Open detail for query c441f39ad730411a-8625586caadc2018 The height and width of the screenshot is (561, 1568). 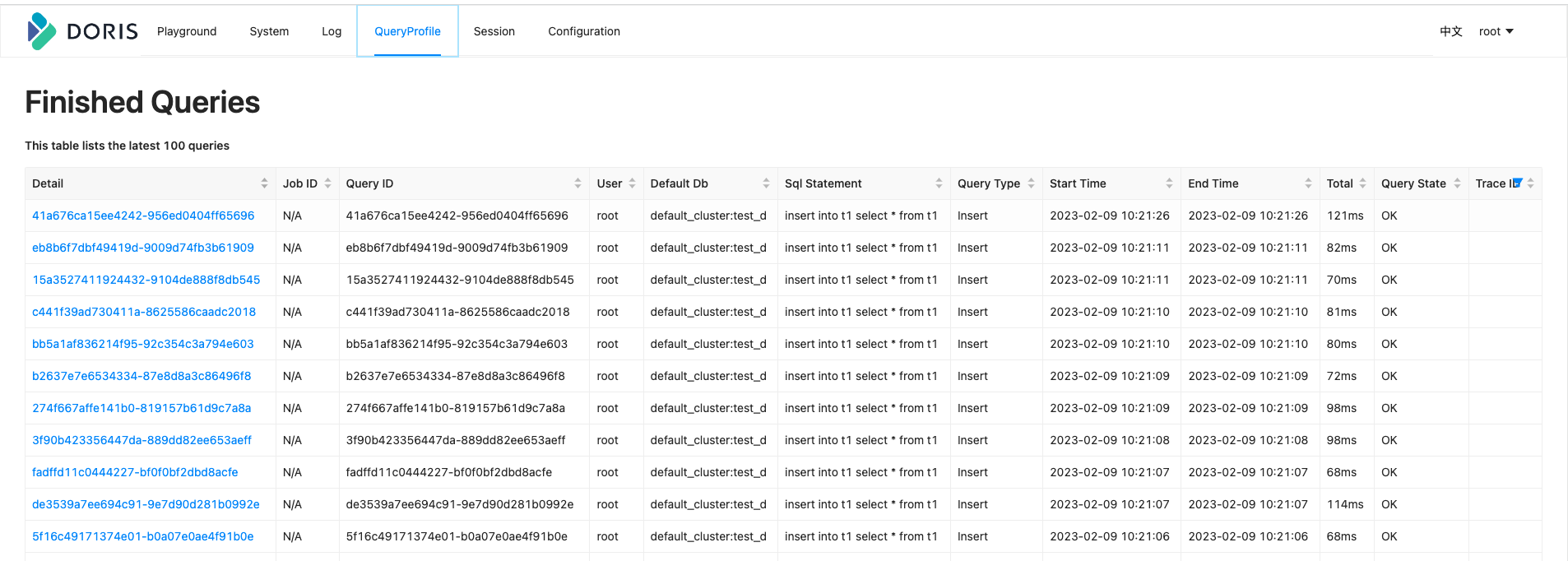tap(144, 312)
